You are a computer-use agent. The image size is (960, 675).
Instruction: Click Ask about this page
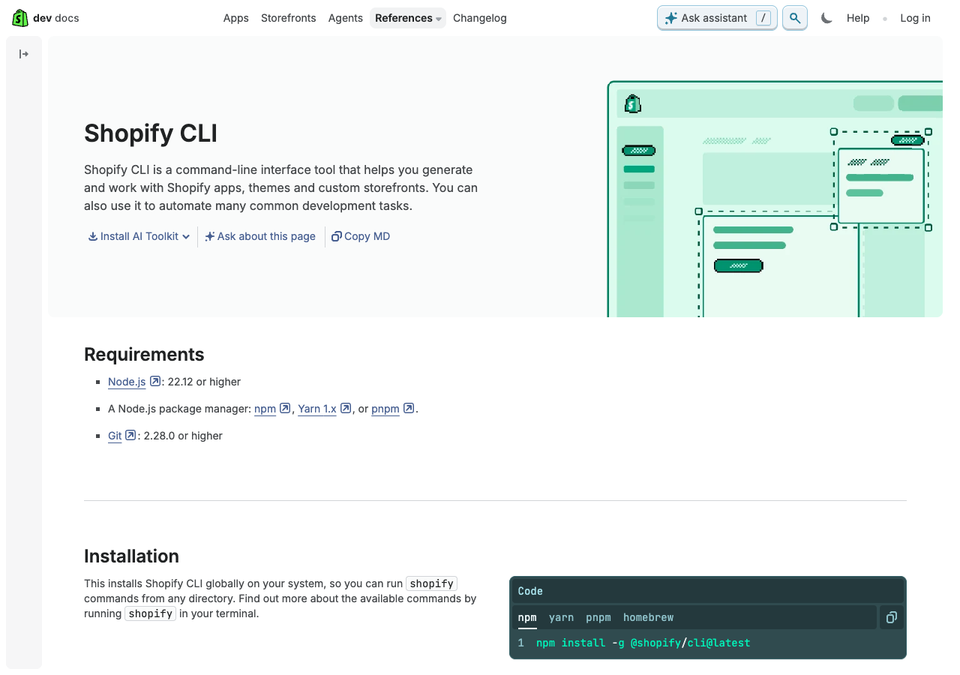[260, 236]
